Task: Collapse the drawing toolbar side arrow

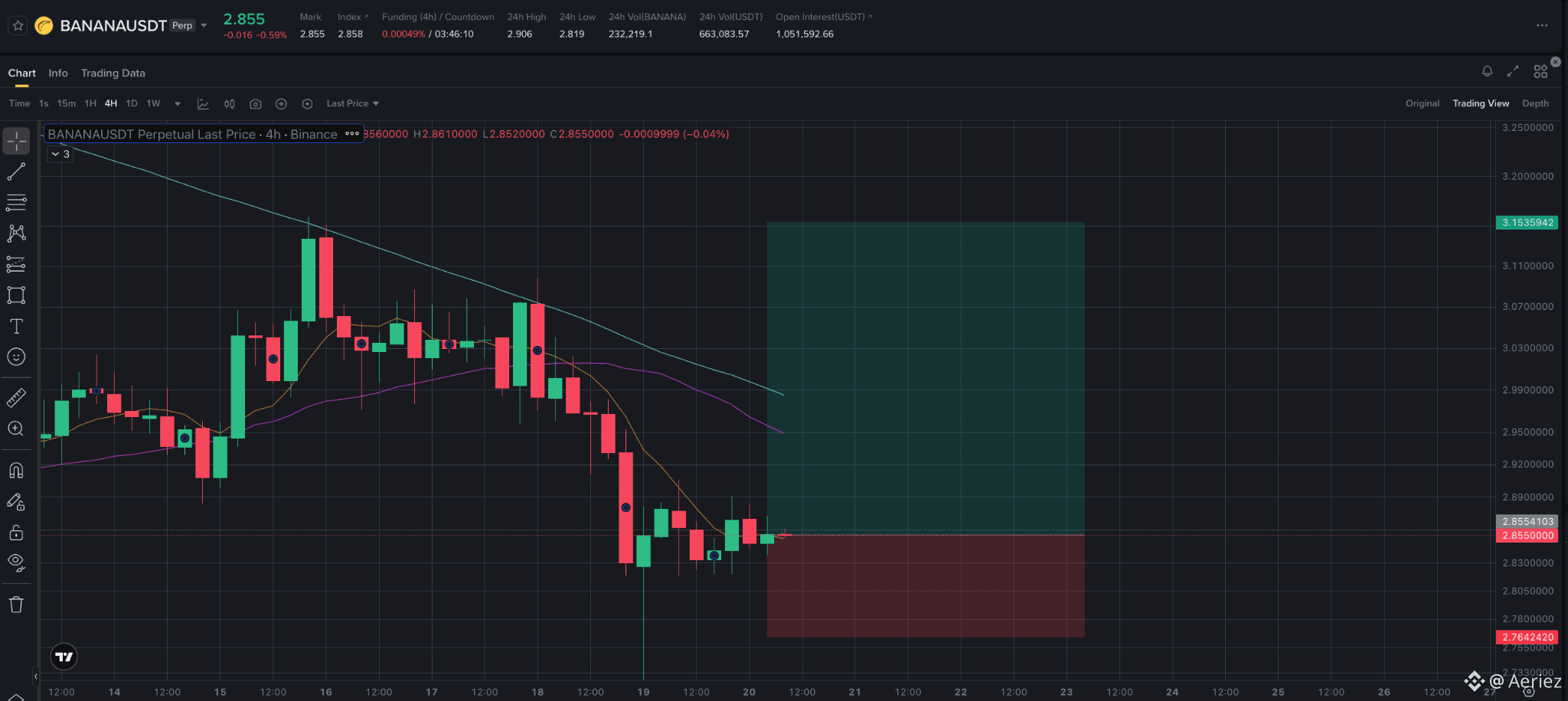Action: [x=35, y=676]
